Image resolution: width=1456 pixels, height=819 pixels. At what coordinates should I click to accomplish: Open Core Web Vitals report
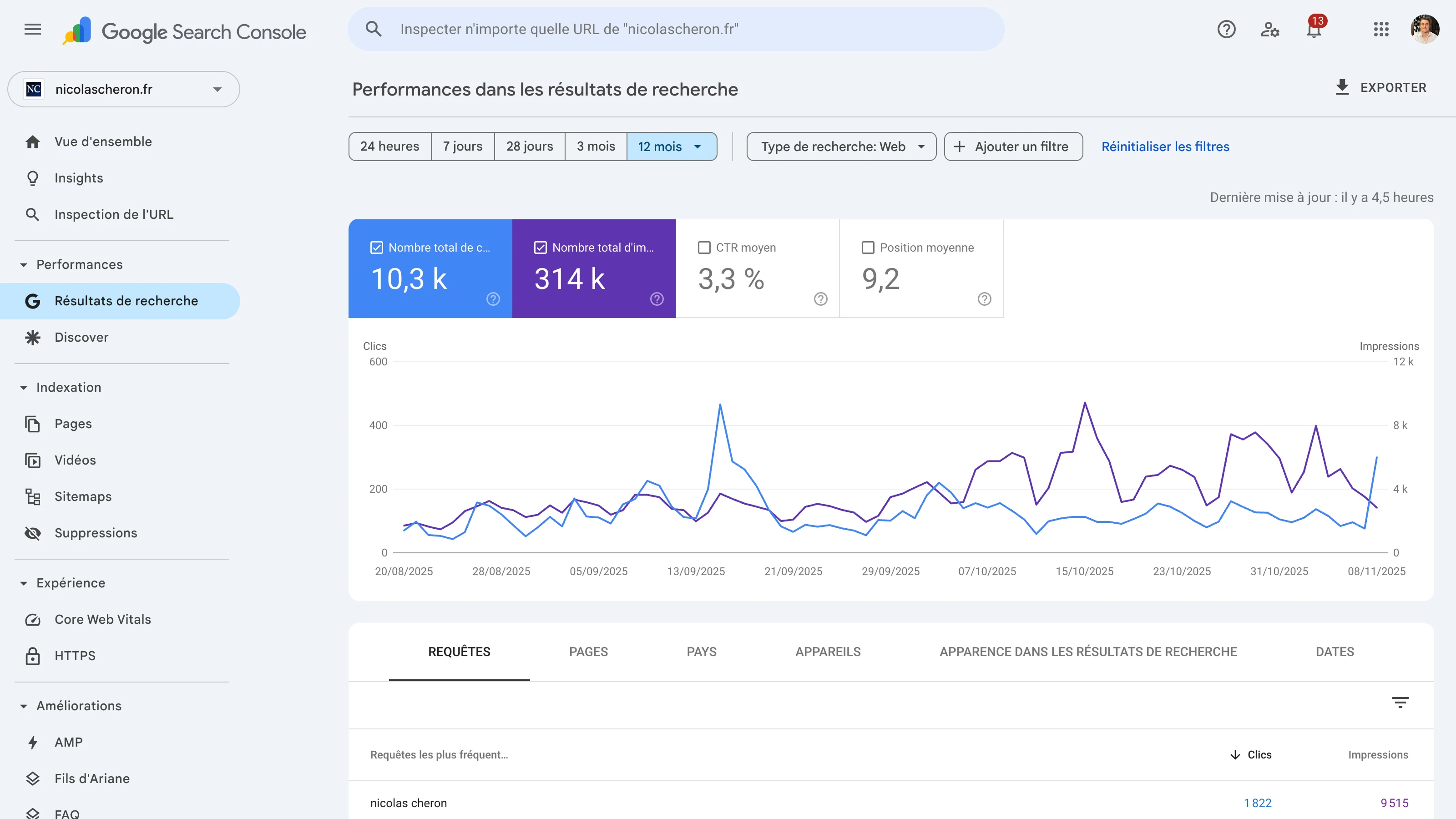pyautogui.click(x=103, y=619)
